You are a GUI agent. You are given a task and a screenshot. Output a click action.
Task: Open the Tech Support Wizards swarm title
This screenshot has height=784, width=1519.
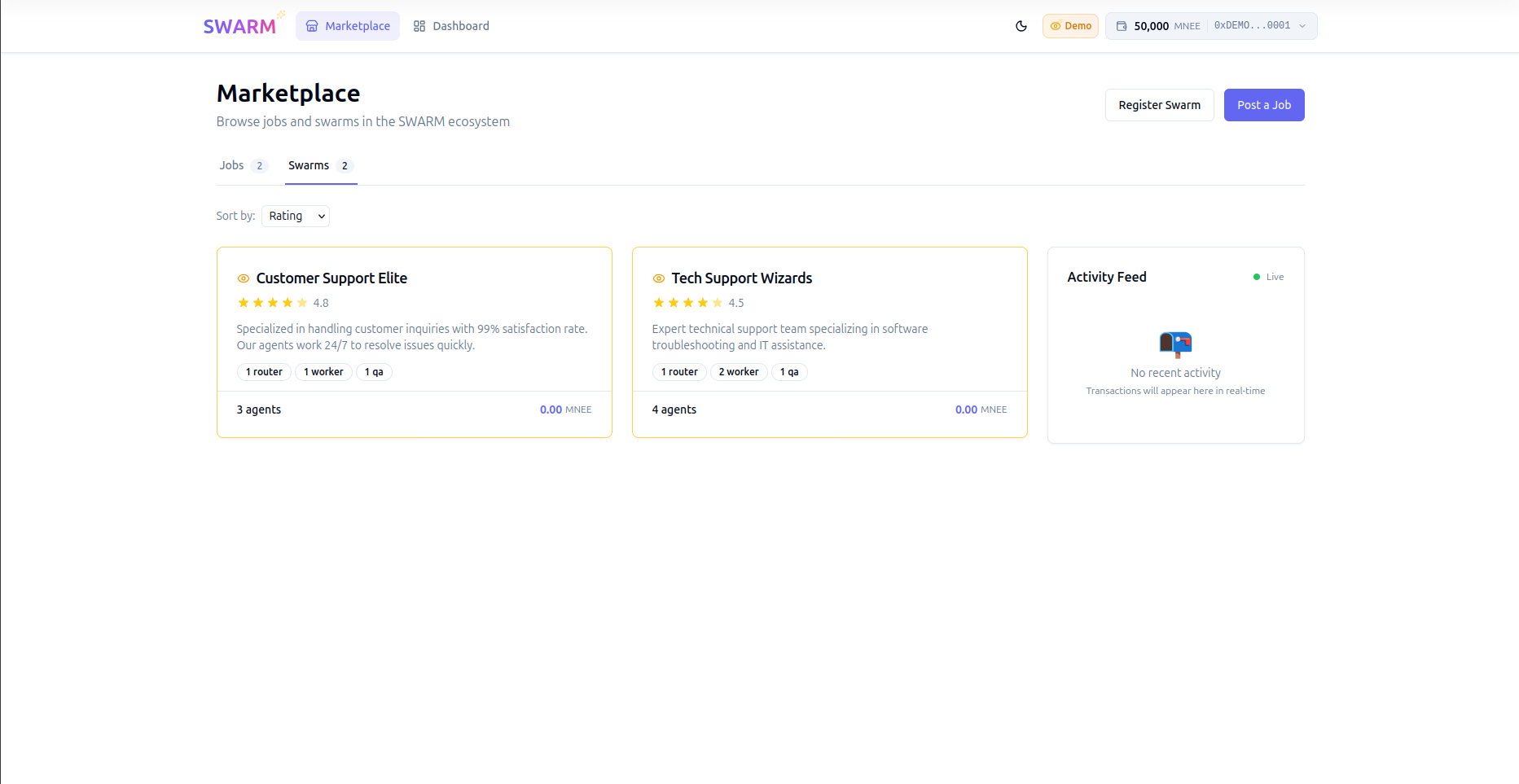(x=742, y=278)
